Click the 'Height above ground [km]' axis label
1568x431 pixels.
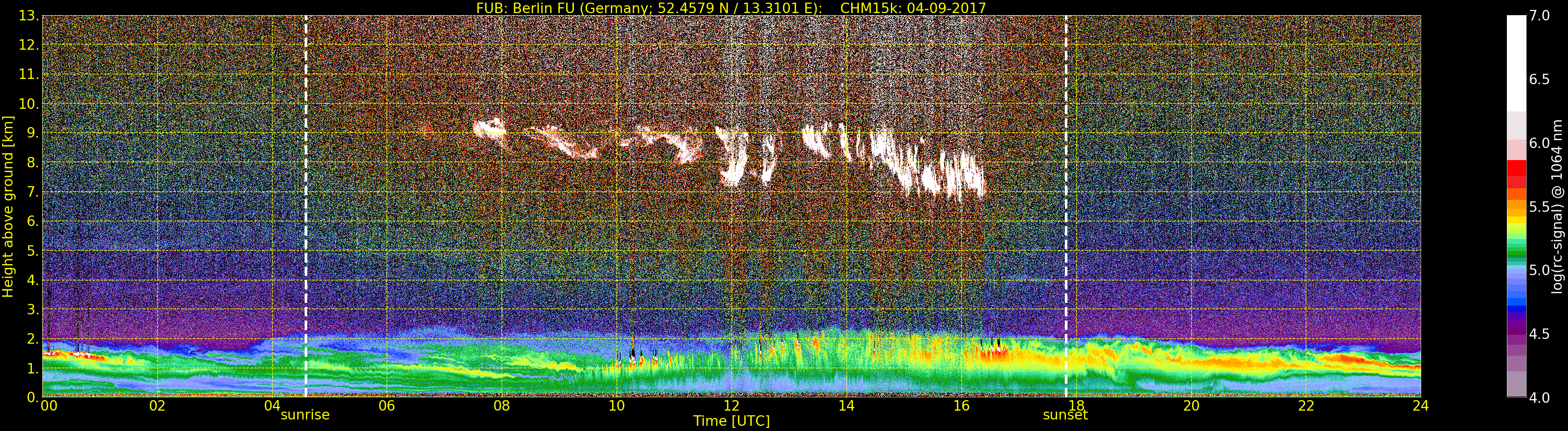click(x=8, y=206)
